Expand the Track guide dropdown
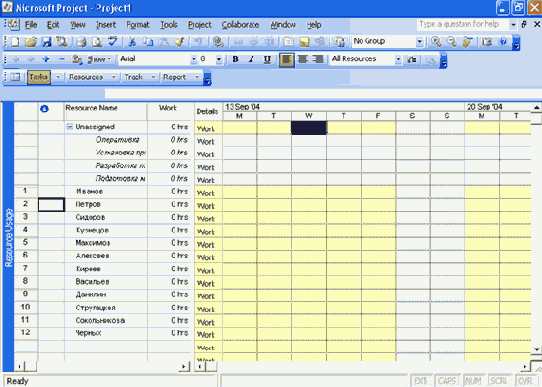 tap(153, 77)
